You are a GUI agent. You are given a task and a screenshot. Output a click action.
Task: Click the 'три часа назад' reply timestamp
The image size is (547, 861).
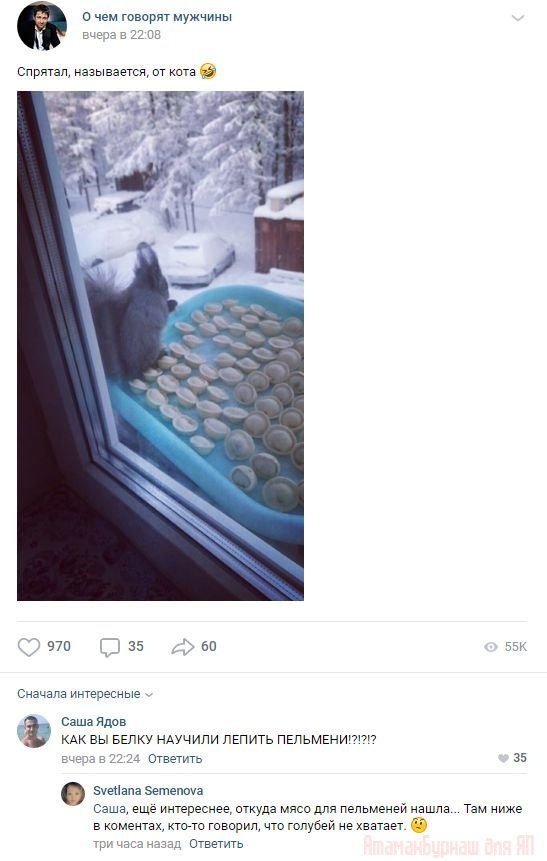tap(137, 844)
